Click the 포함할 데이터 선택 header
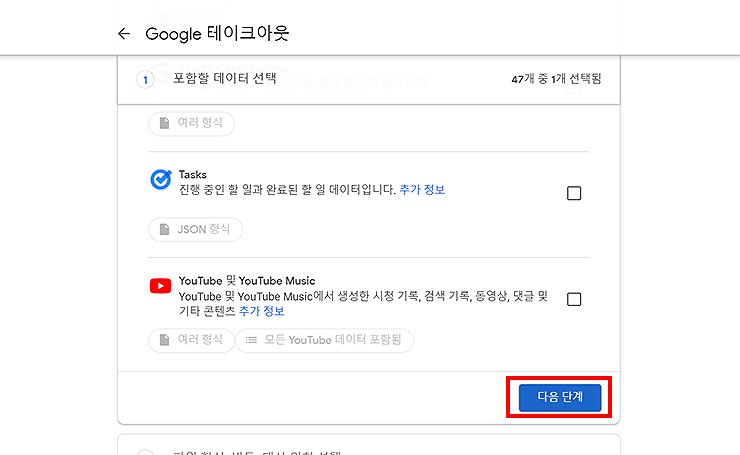Screen dimensions: 740x455 224,78
